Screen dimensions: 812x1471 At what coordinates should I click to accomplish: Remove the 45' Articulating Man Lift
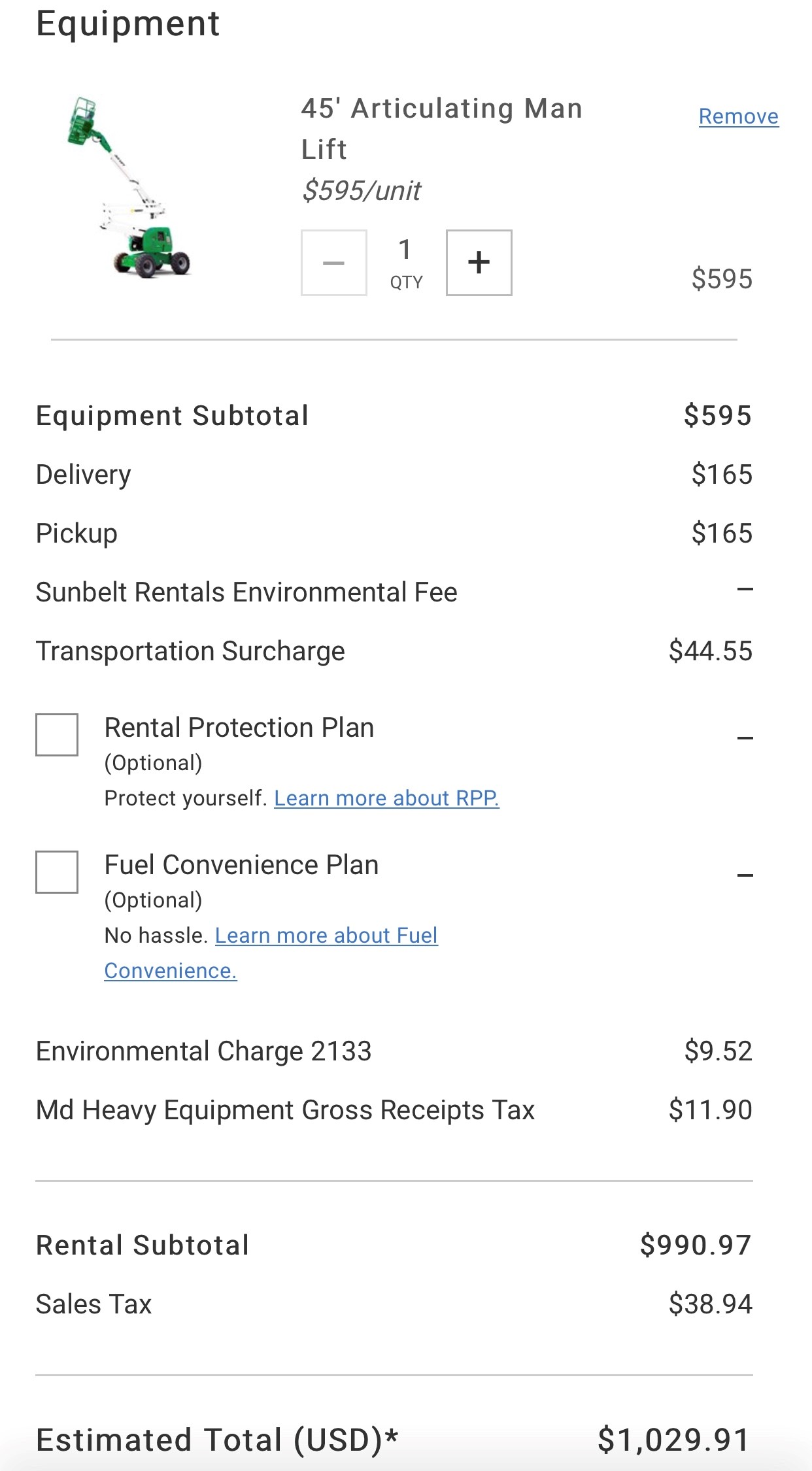(738, 116)
